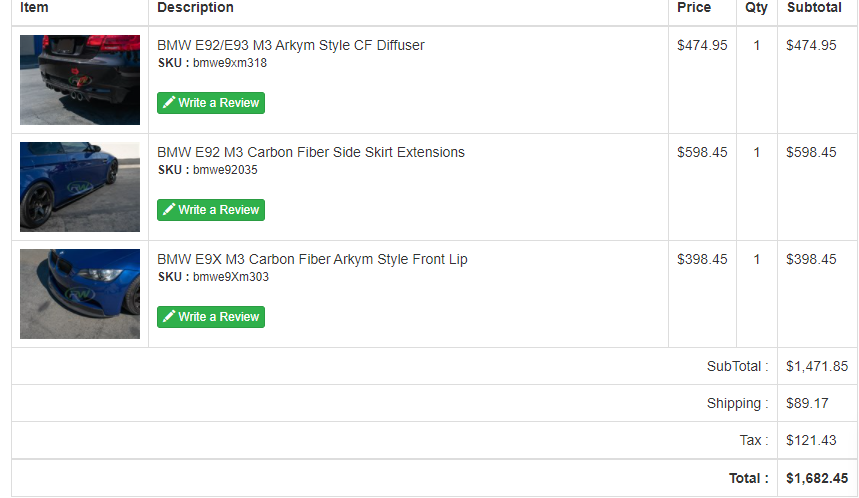Click the Shipping cost $89.17
Image resolution: width=859 pixels, height=498 pixels.
[x=807, y=403]
